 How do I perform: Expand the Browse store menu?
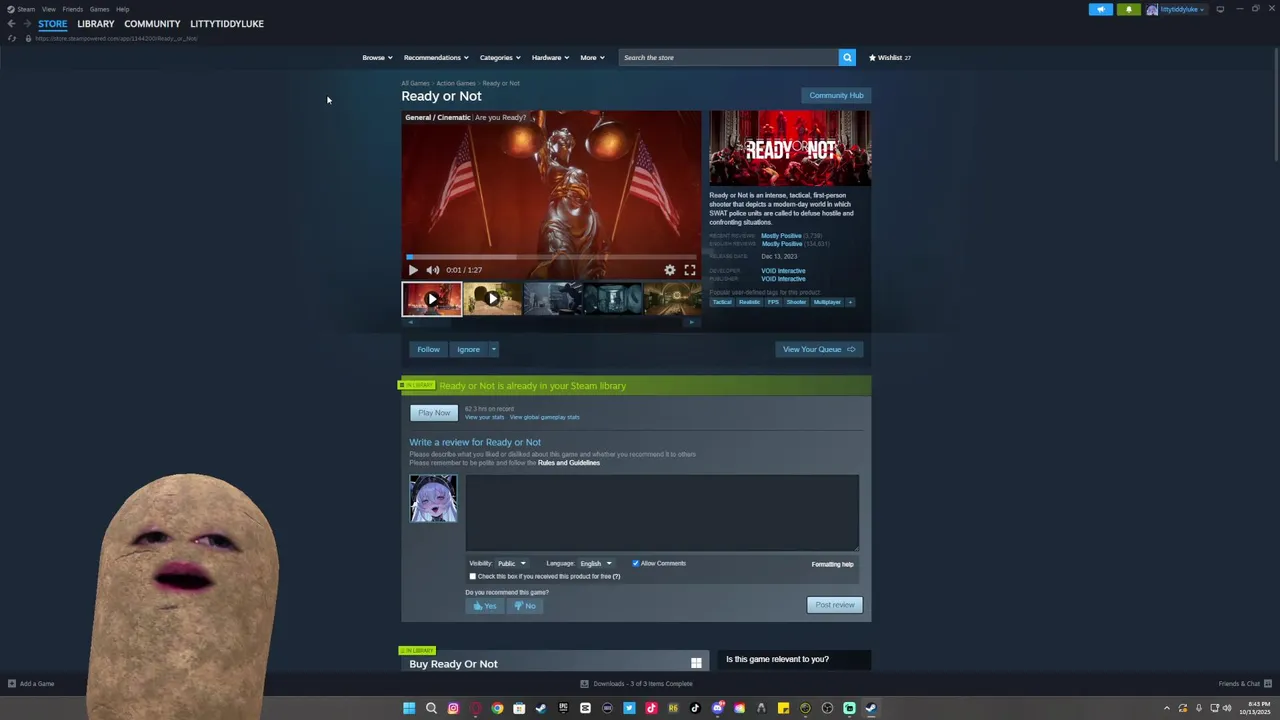(x=377, y=57)
